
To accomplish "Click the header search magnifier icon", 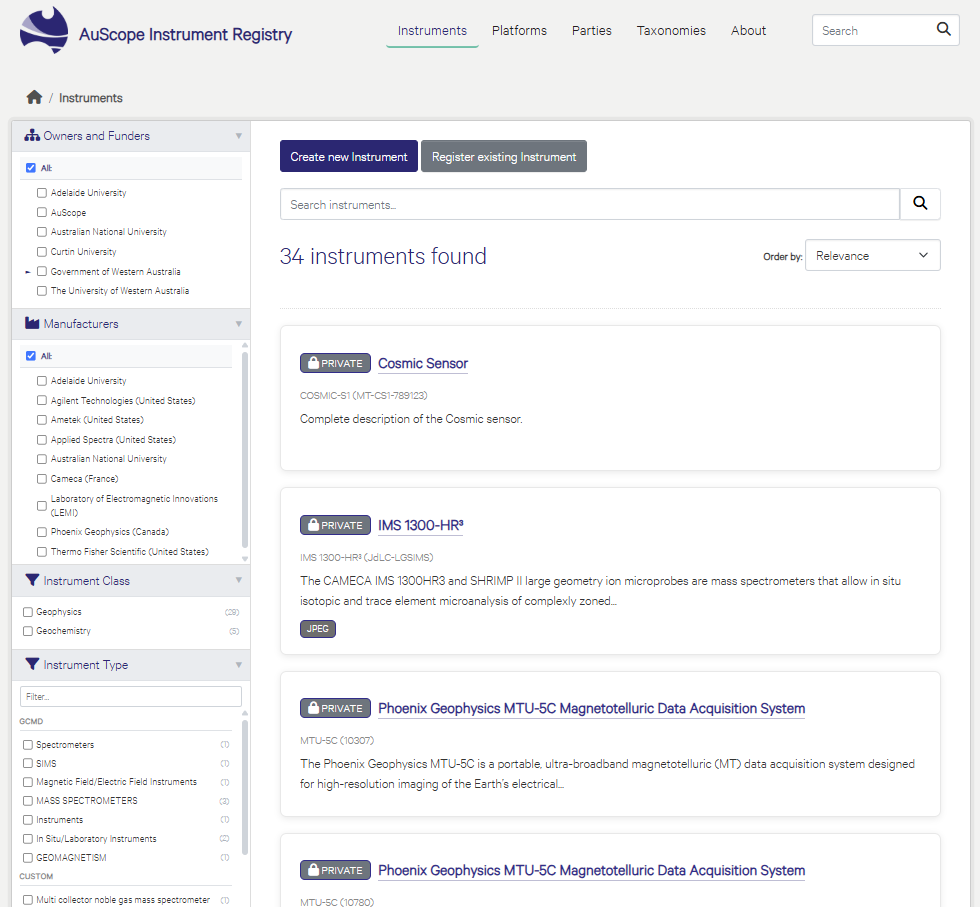I will (943, 29).
